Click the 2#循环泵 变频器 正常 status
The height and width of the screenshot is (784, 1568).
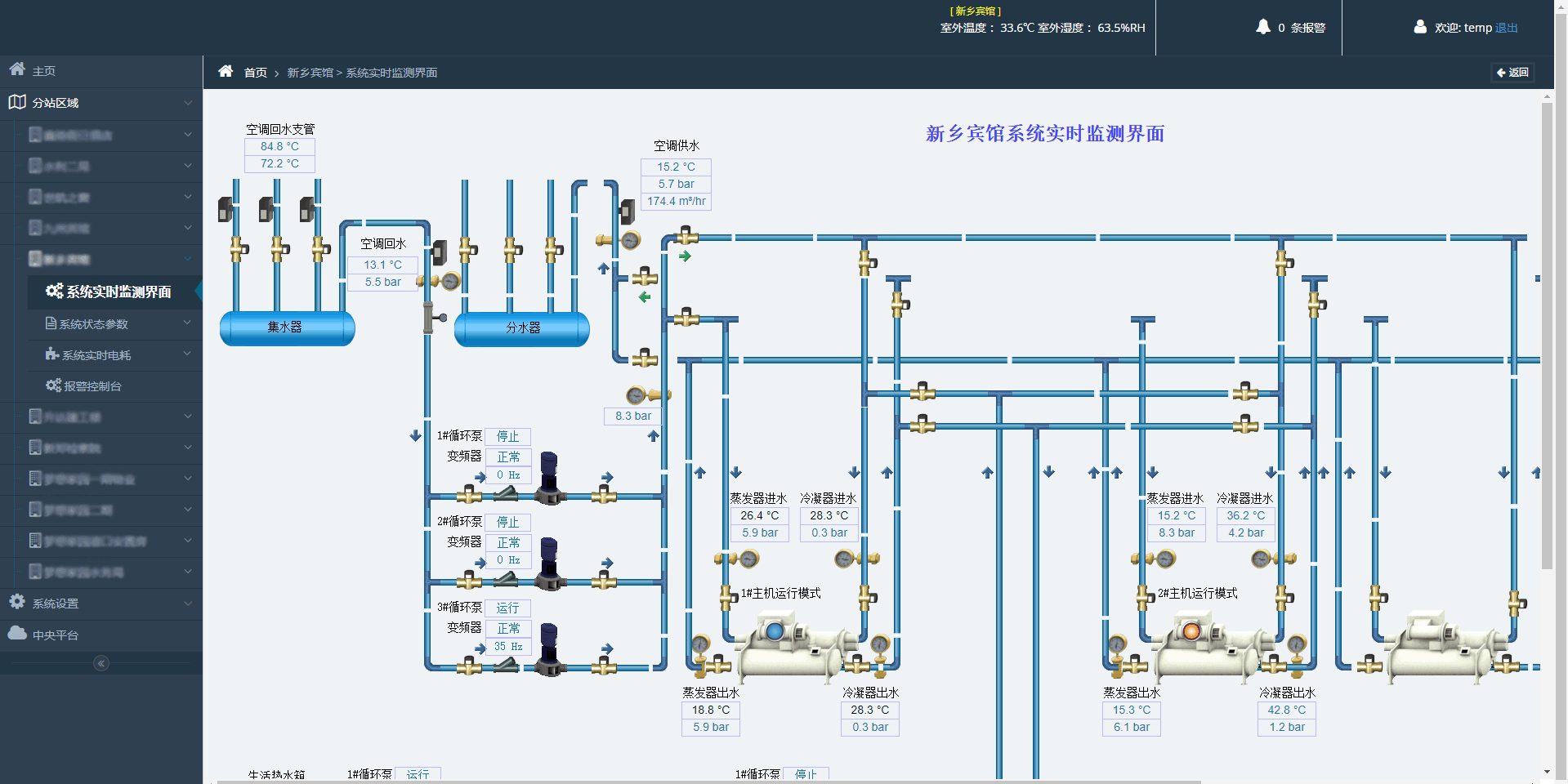(508, 542)
